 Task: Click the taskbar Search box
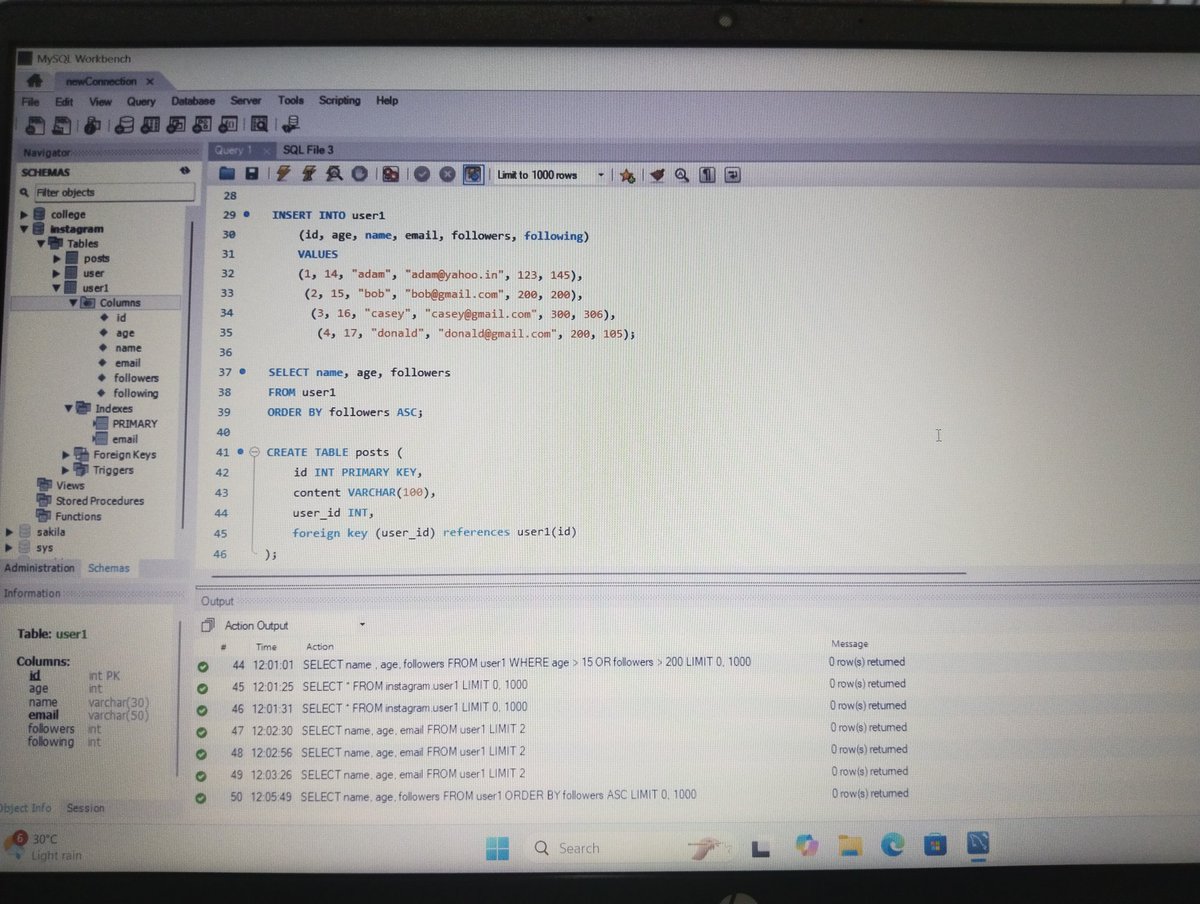click(633, 848)
